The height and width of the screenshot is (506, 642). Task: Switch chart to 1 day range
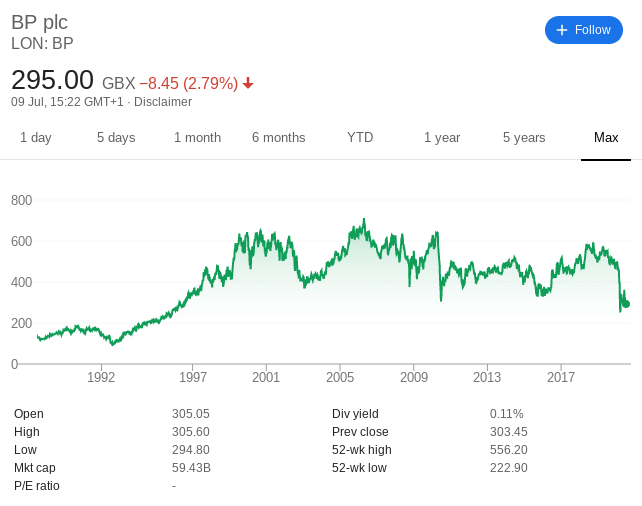click(36, 138)
